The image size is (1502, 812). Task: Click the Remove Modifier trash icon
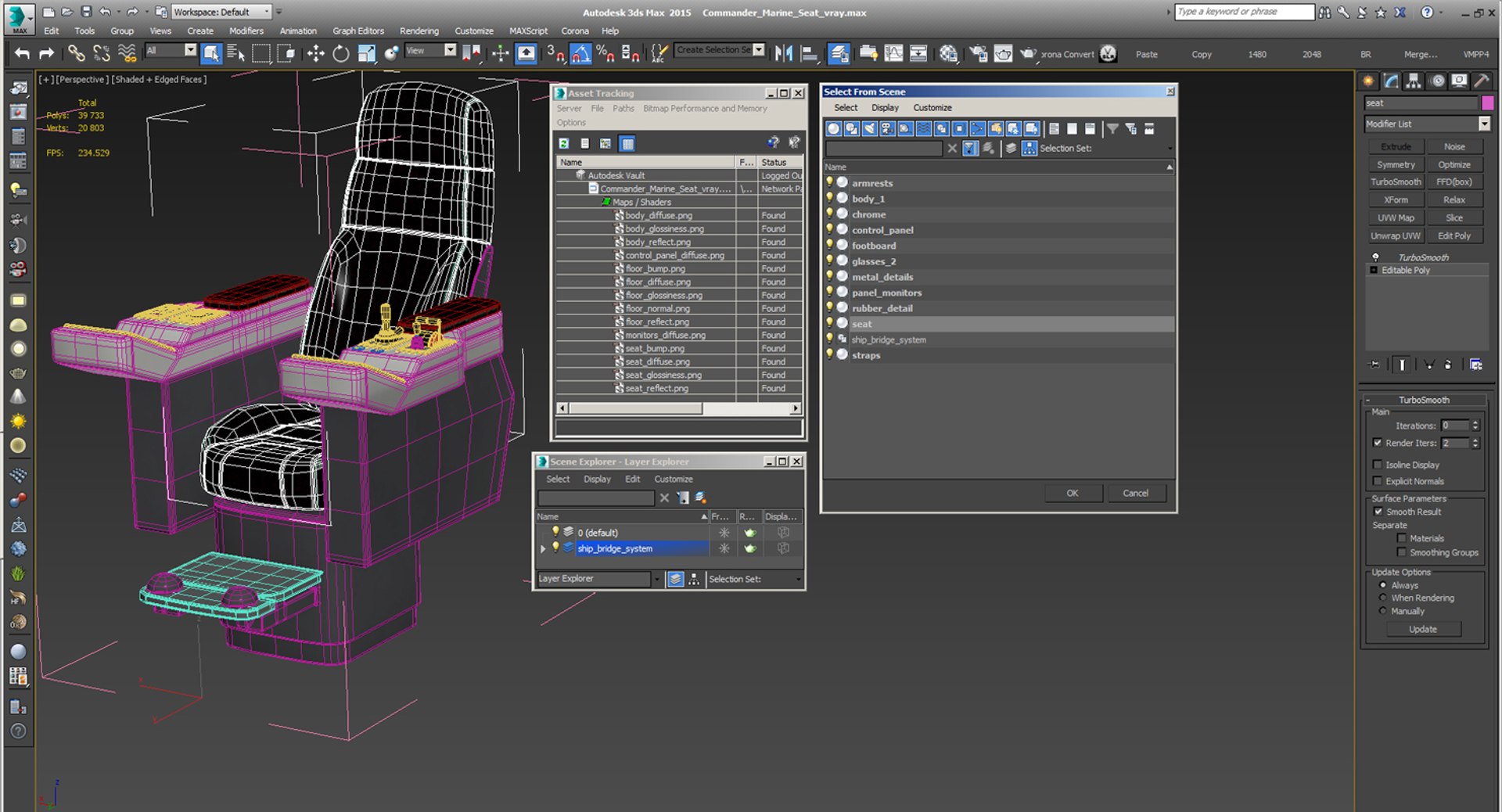1447,365
